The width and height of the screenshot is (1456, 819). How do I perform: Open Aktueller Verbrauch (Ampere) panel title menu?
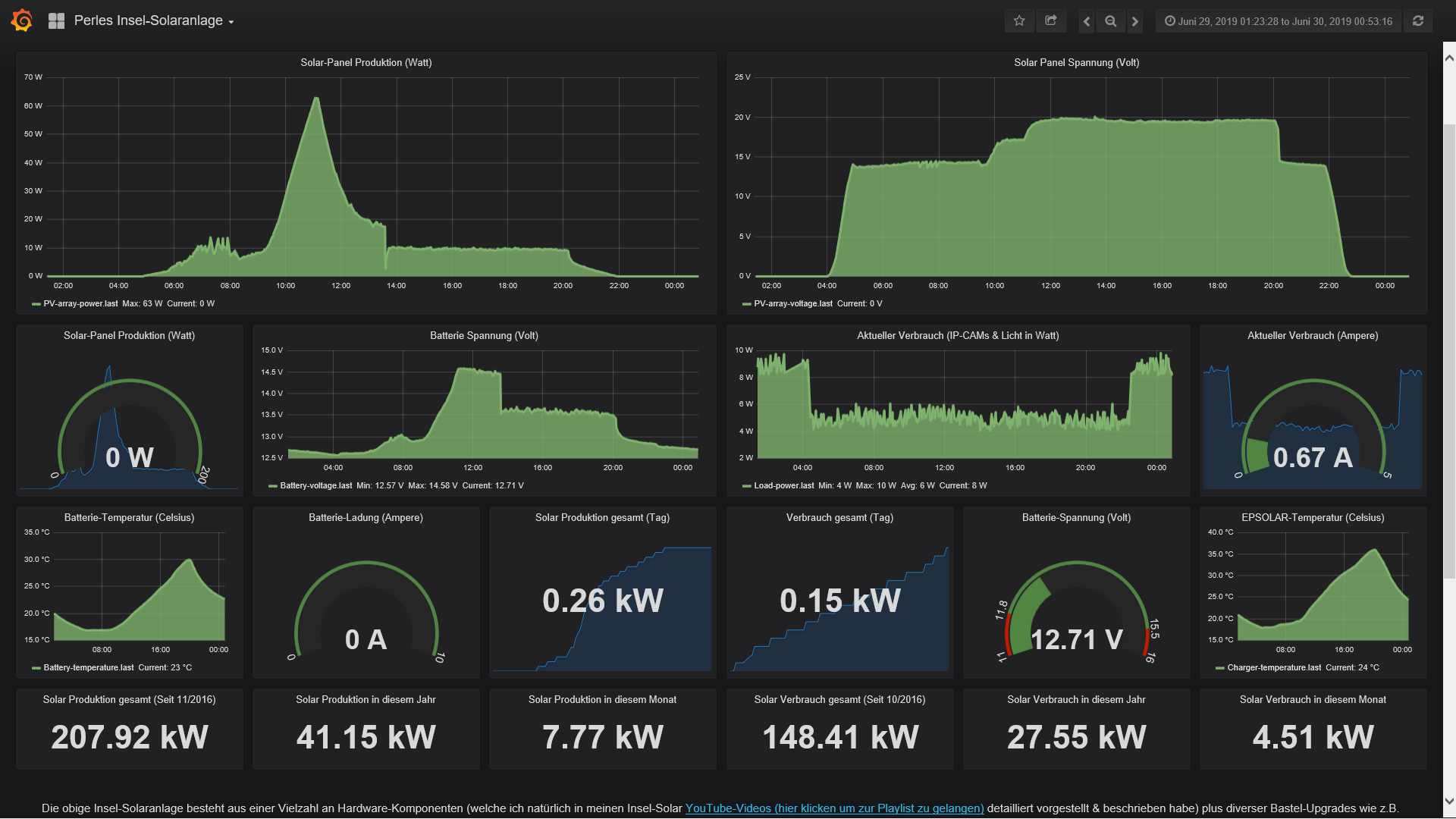tap(1312, 335)
